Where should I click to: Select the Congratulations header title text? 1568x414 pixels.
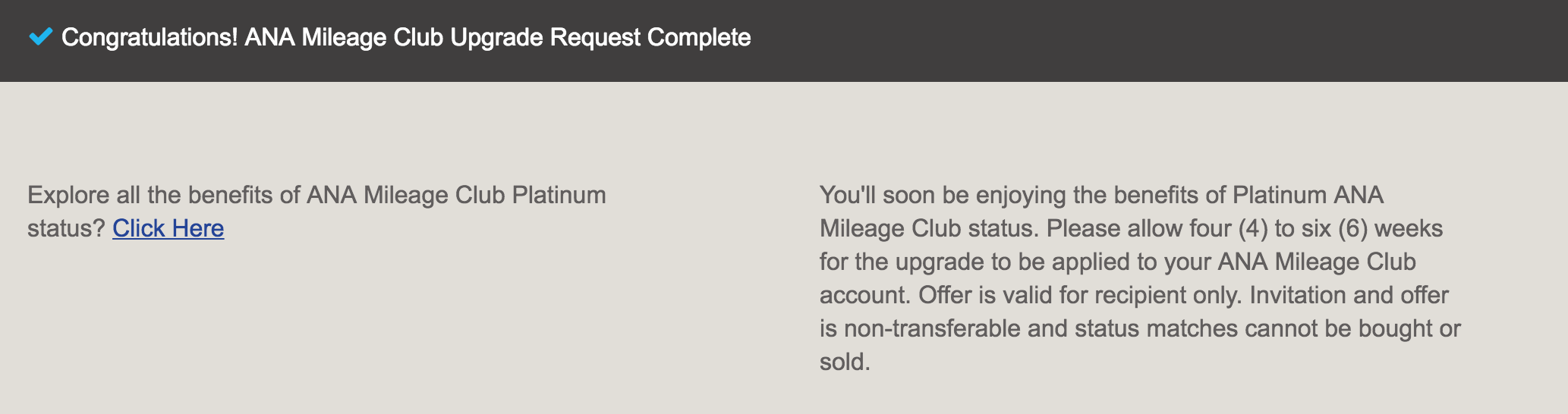point(406,37)
